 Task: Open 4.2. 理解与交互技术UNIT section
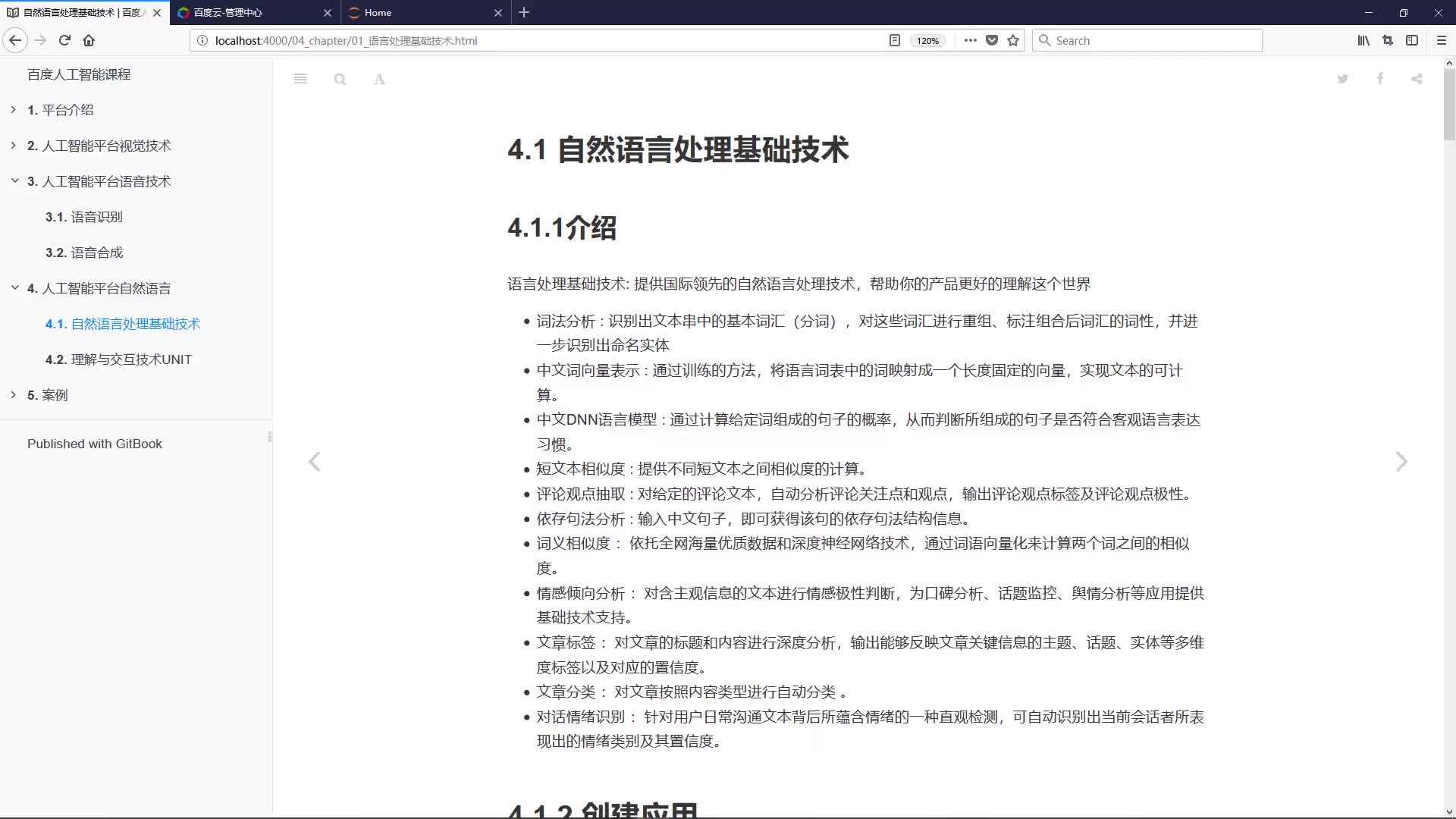click(x=118, y=359)
